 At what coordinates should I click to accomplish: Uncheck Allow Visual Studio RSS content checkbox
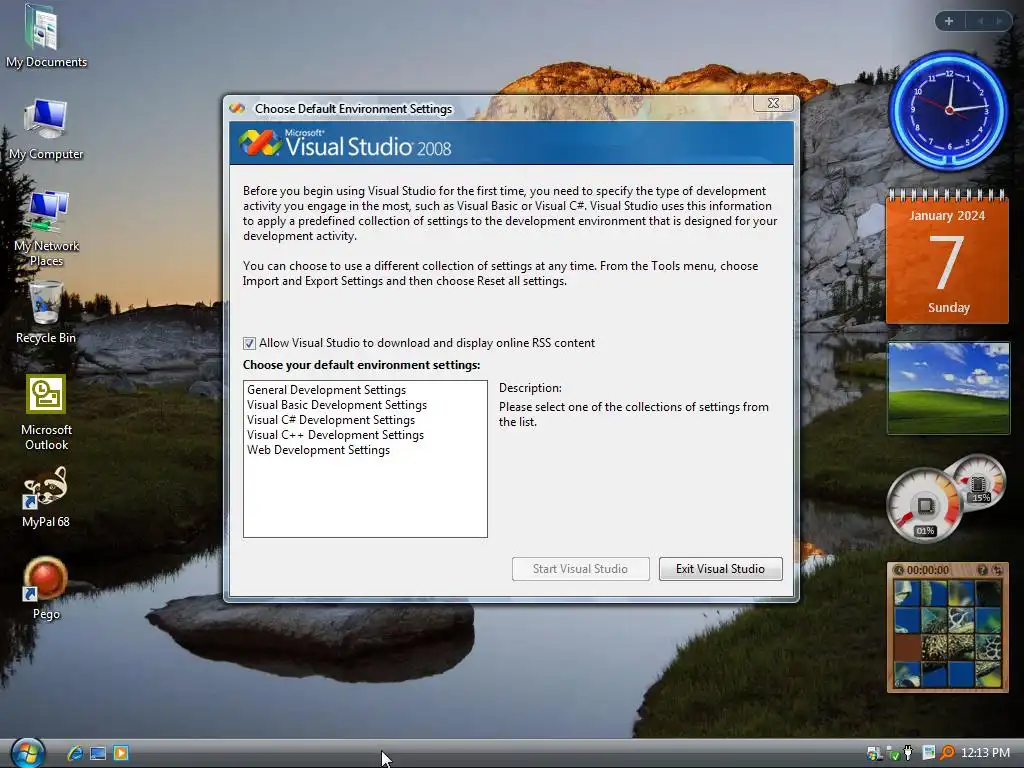click(x=249, y=344)
